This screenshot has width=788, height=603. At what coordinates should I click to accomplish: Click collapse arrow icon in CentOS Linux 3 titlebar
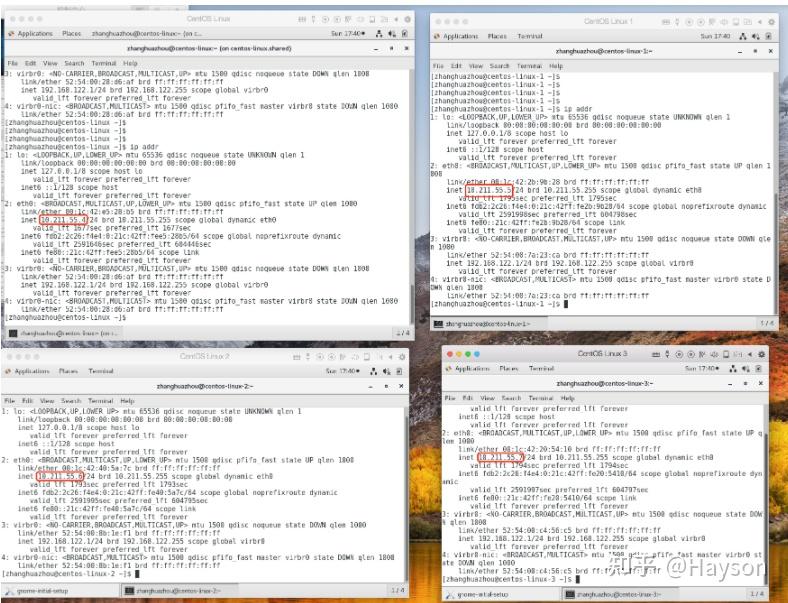pos(750,355)
